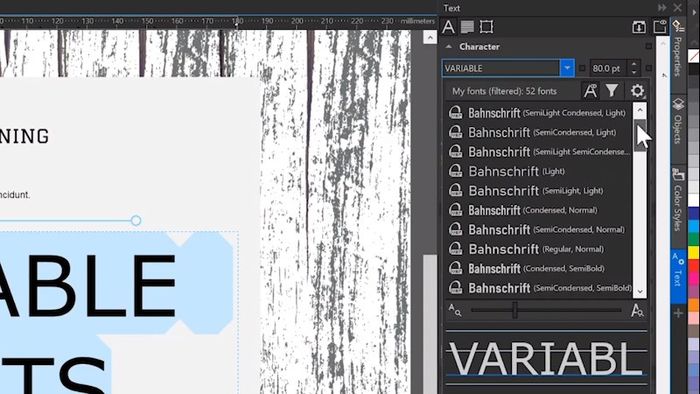Viewport: 700px width, 394px height.
Task: Increase font size with the up stepper arrow
Action: tap(634, 64)
